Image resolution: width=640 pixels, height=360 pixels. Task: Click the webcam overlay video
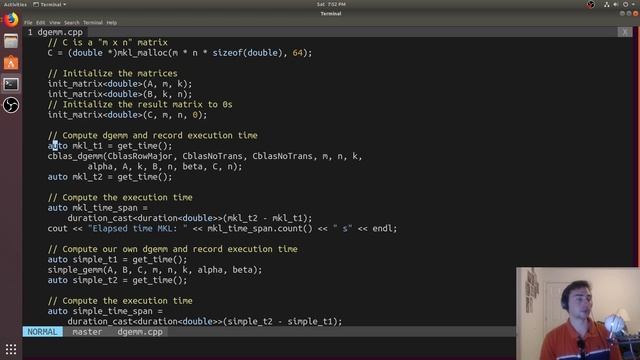[x=578, y=313]
